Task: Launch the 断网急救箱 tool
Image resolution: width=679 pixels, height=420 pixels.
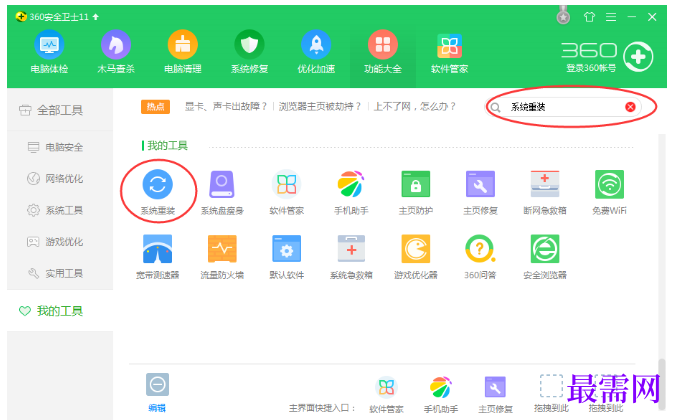Action: pos(545,192)
